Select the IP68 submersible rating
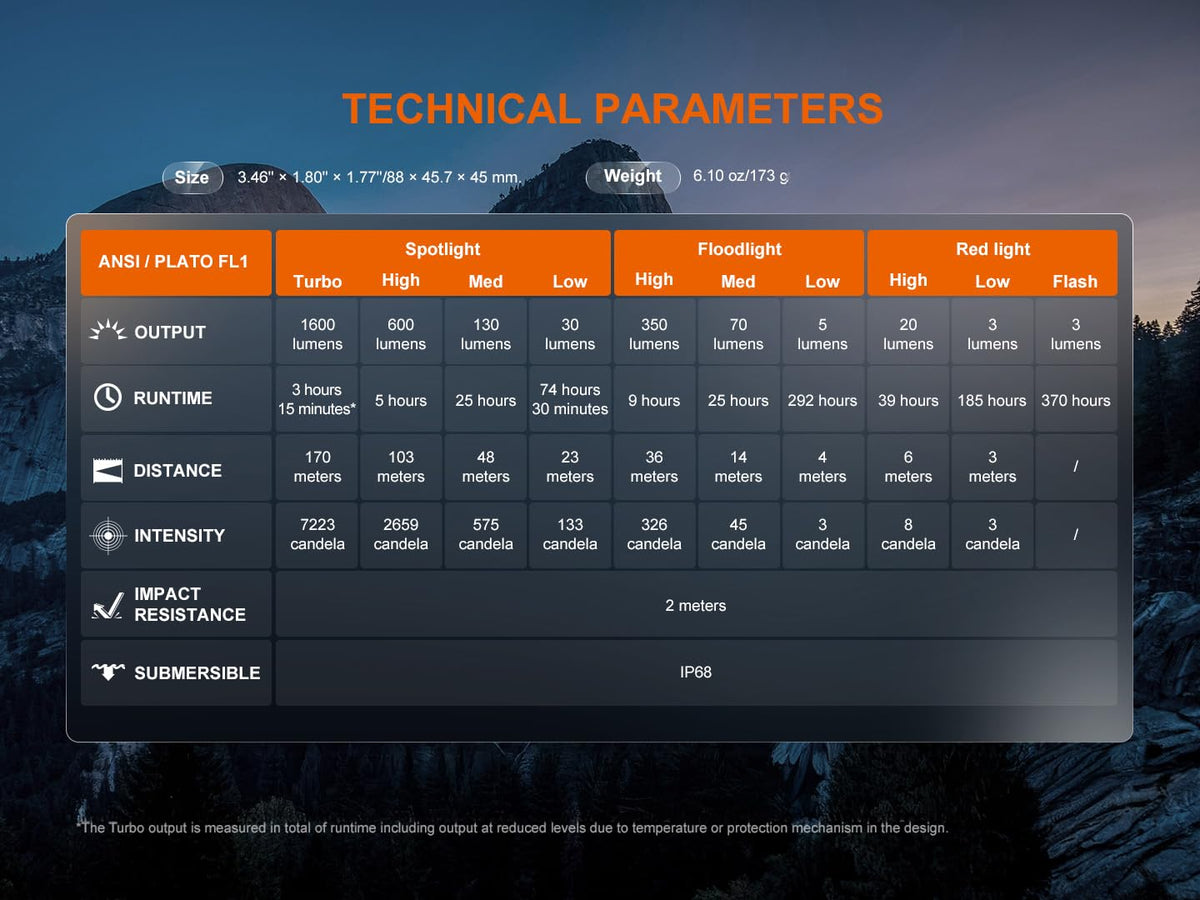 tap(696, 672)
